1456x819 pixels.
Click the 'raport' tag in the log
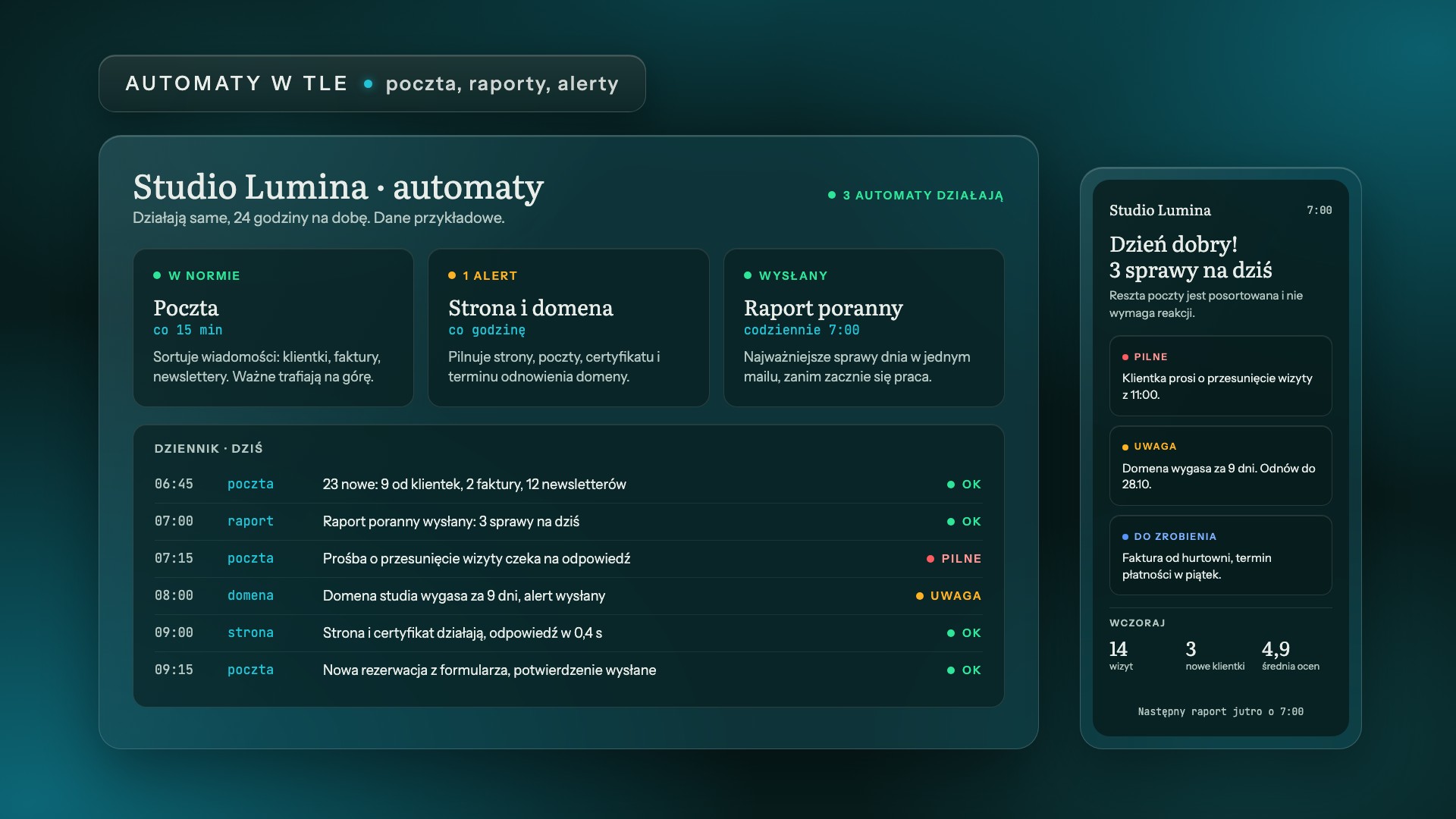250,522
